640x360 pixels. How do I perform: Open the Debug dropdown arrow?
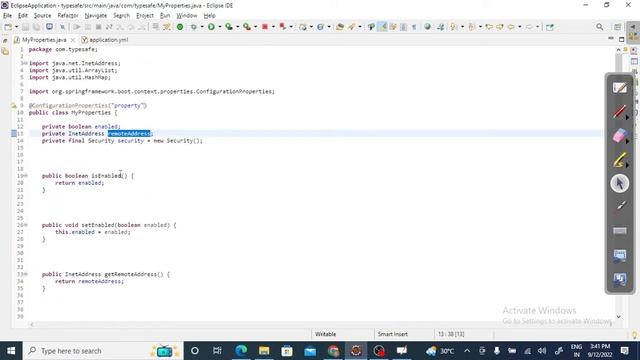click(202, 27)
